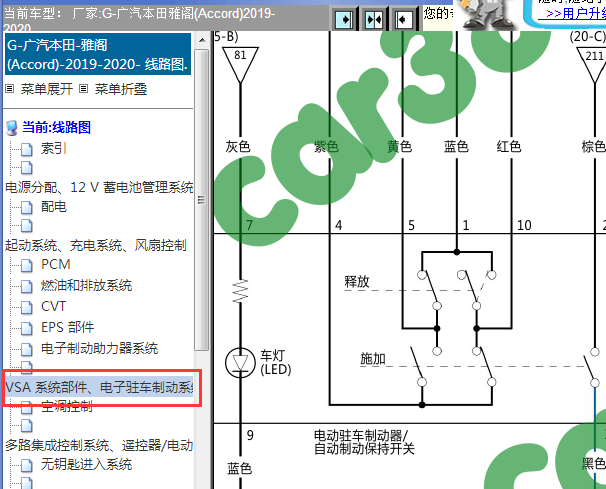Click the page icon next to 配电
606x489 pixels.
[26, 207]
